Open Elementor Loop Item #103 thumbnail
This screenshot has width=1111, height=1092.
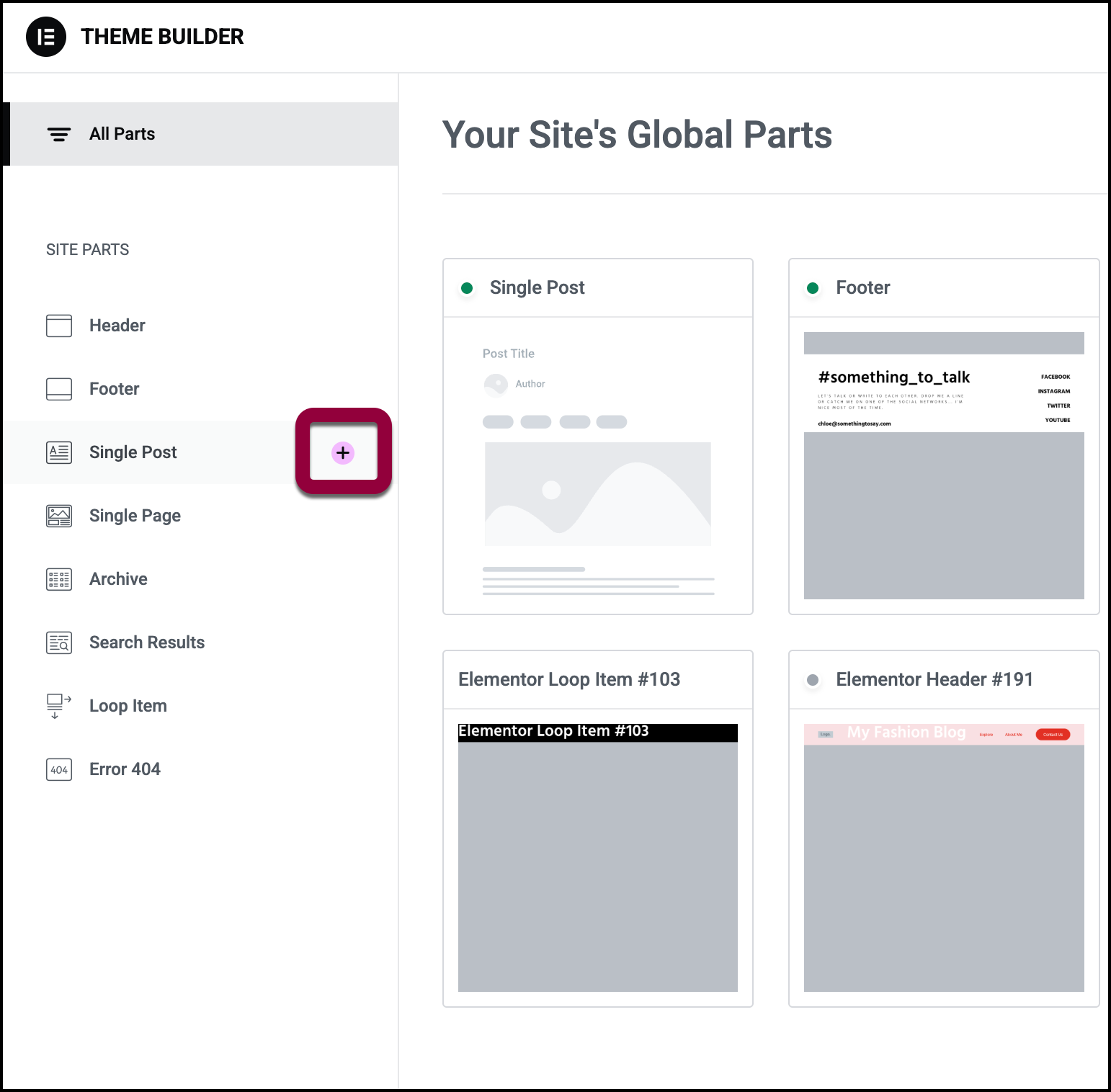598,857
